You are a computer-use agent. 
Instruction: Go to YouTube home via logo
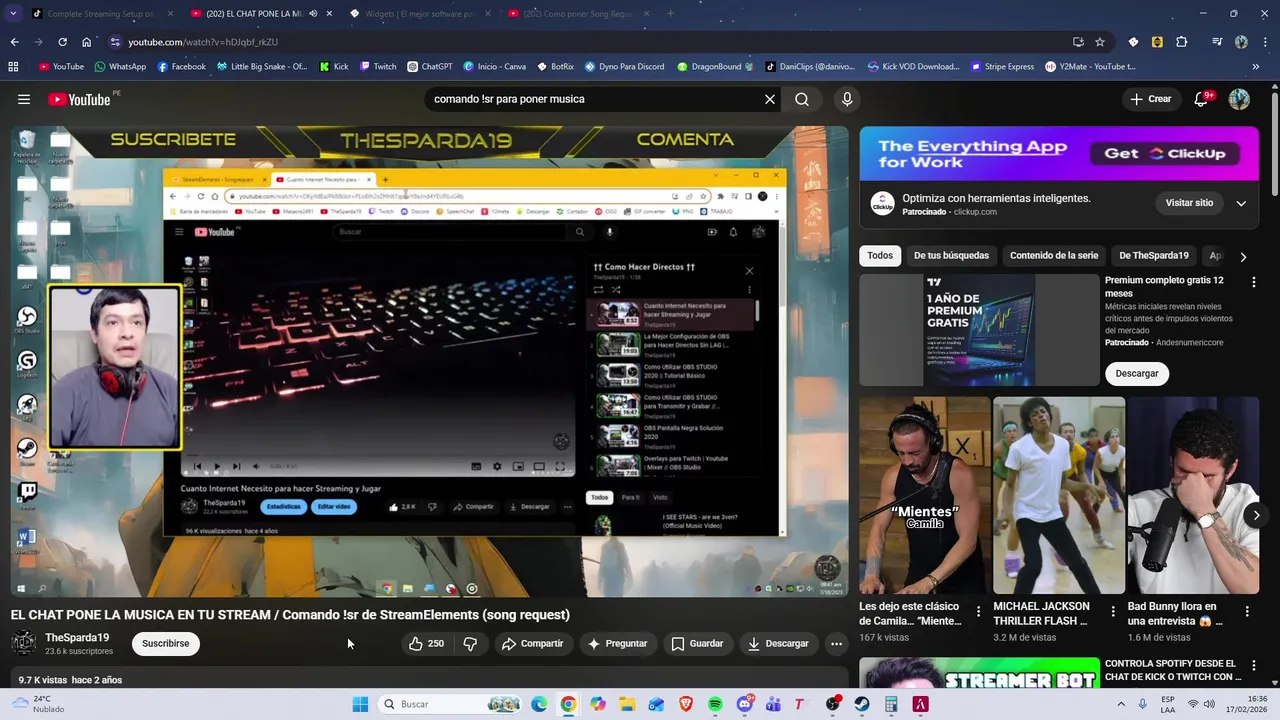coord(79,99)
